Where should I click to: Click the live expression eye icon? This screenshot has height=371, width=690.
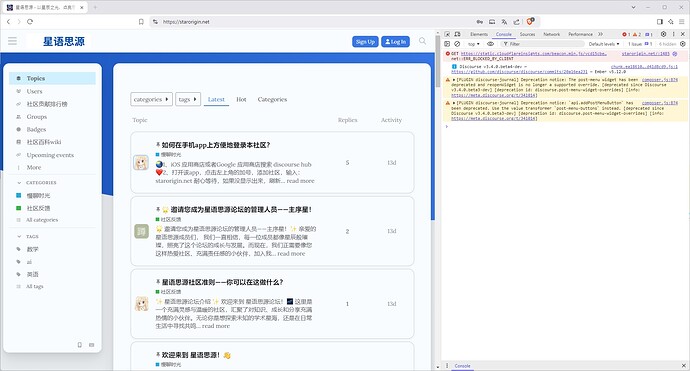490,44
